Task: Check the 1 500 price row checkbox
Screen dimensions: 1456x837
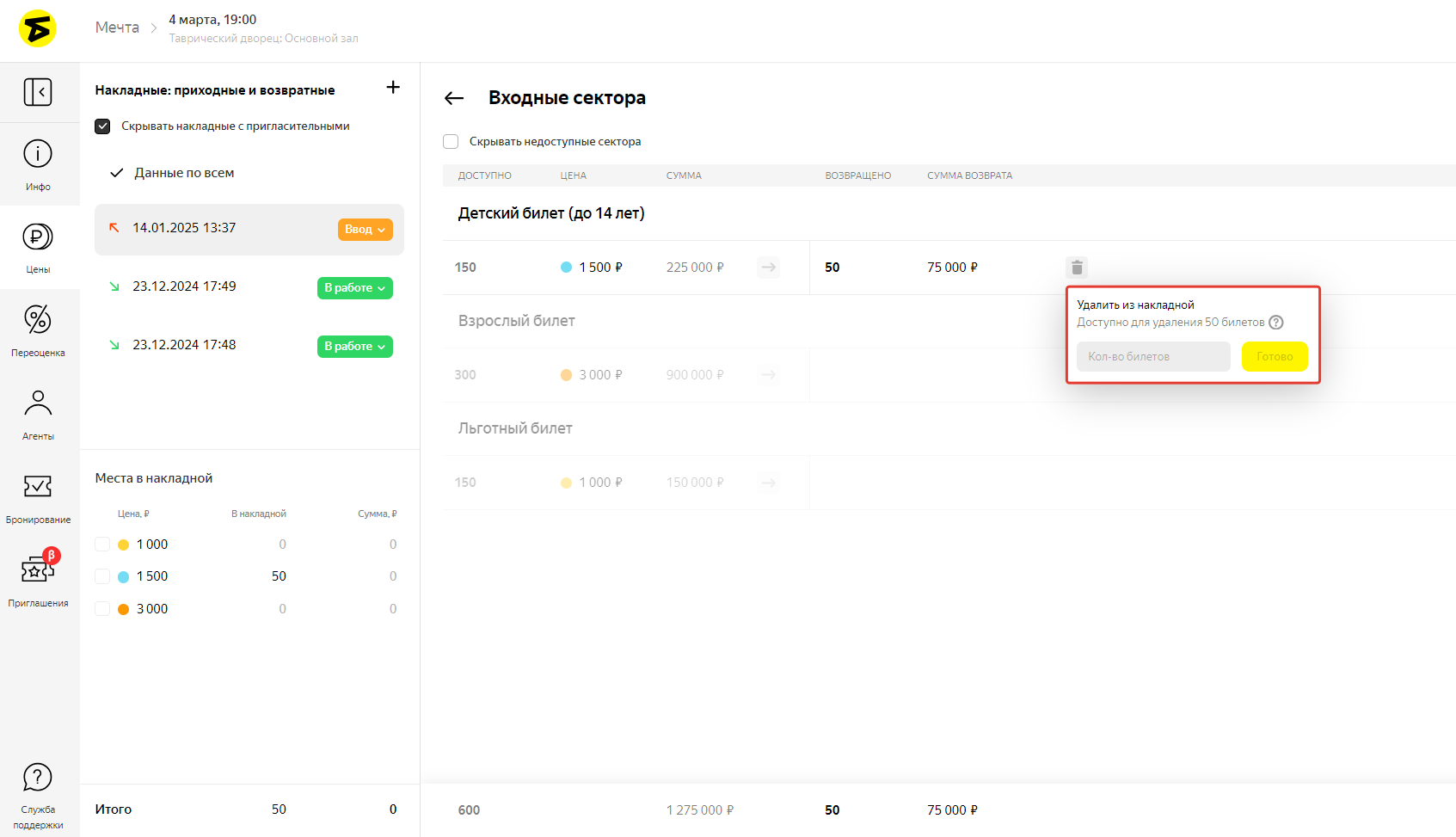Action: click(102, 576)
